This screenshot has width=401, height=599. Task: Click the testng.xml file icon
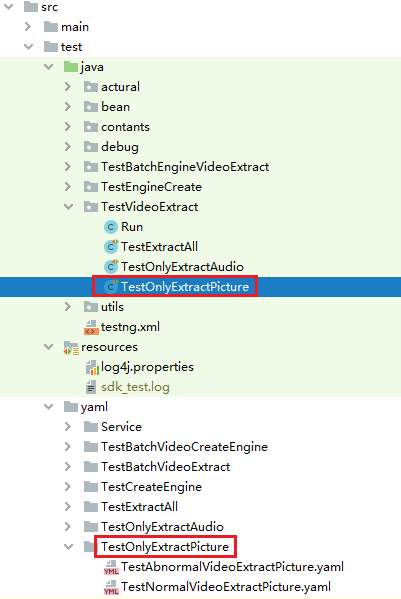(x=91, y=327)
